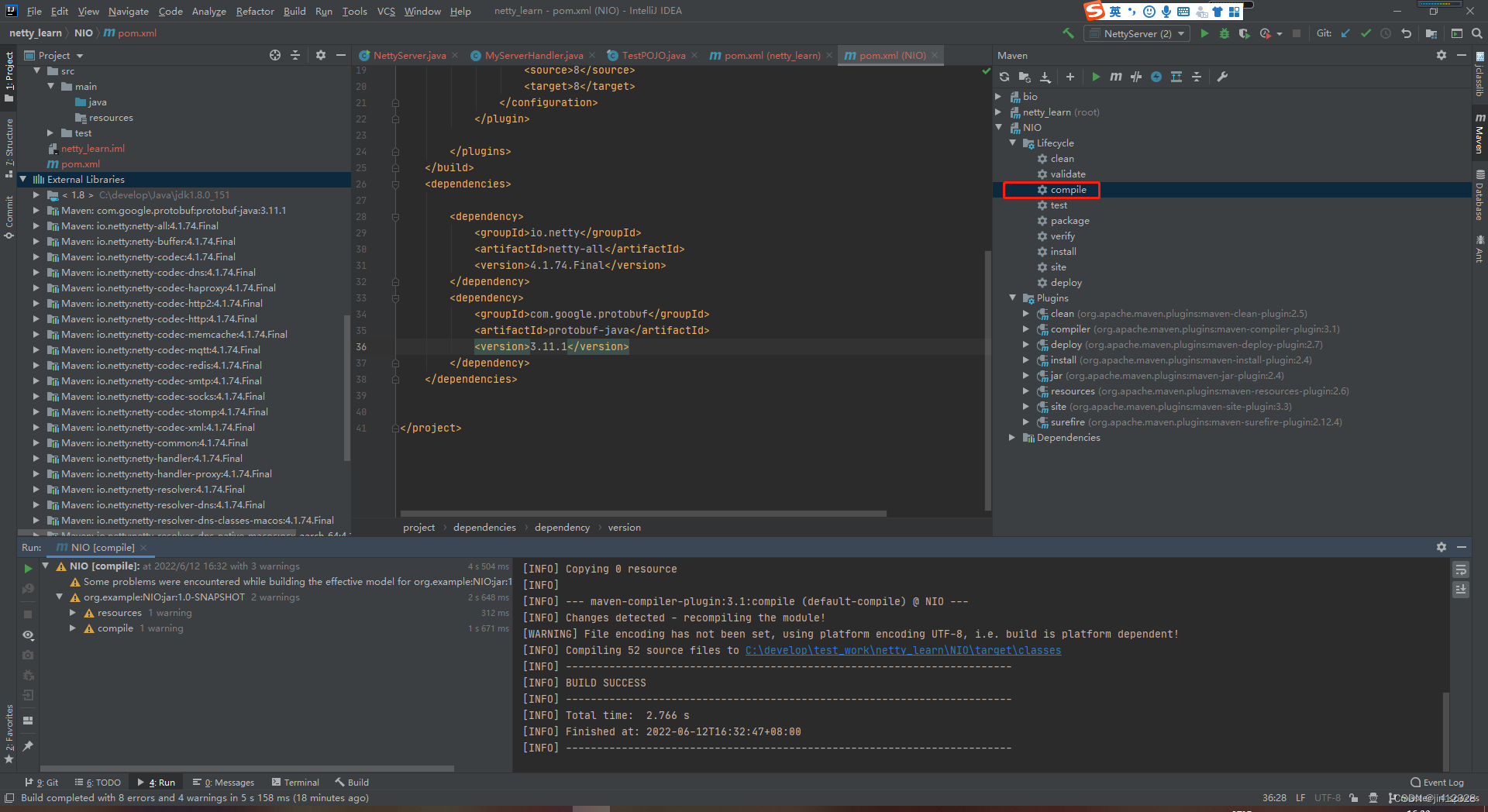Viewport: 1488px width, 812px height.
Task: Collapse the Lifecycle node under NIO
Action: coord(1012,143)
